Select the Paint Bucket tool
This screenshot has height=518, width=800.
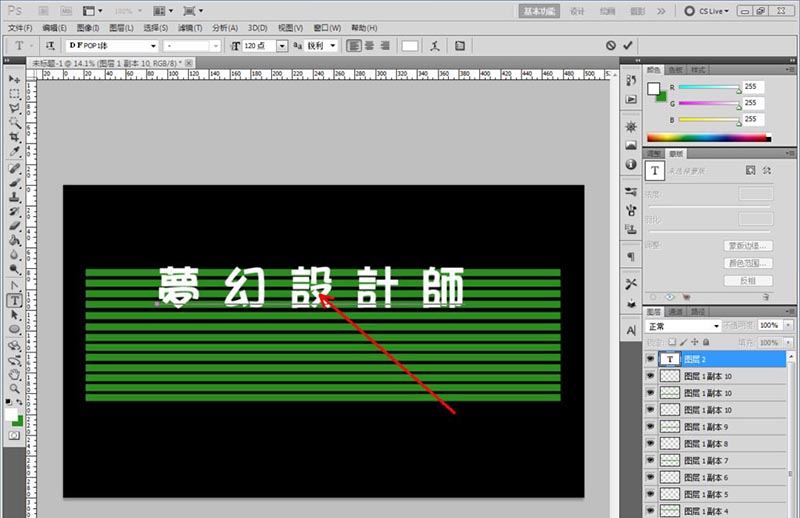click(14, 240)
